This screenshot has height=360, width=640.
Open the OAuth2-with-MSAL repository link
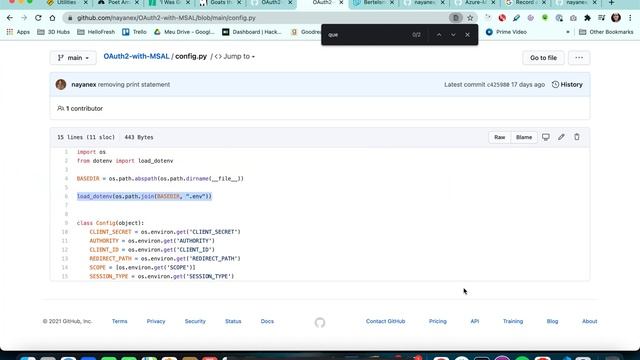click(x=136, y=56)
